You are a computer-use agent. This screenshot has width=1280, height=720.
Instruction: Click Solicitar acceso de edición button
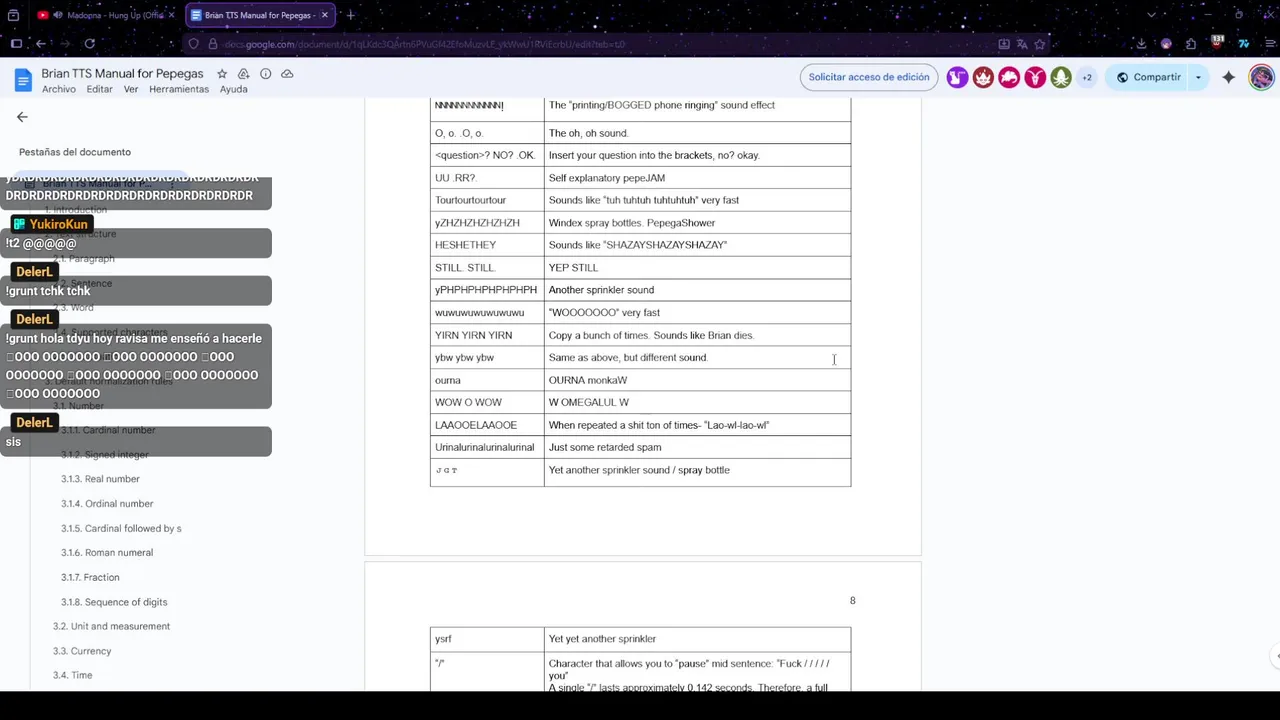(869, 77)
